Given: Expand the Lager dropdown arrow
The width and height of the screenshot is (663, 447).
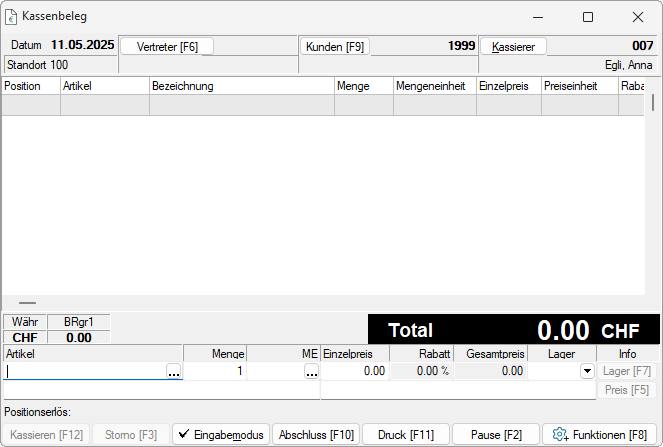Looking at the screenshot, I should [x=585, y=371].
